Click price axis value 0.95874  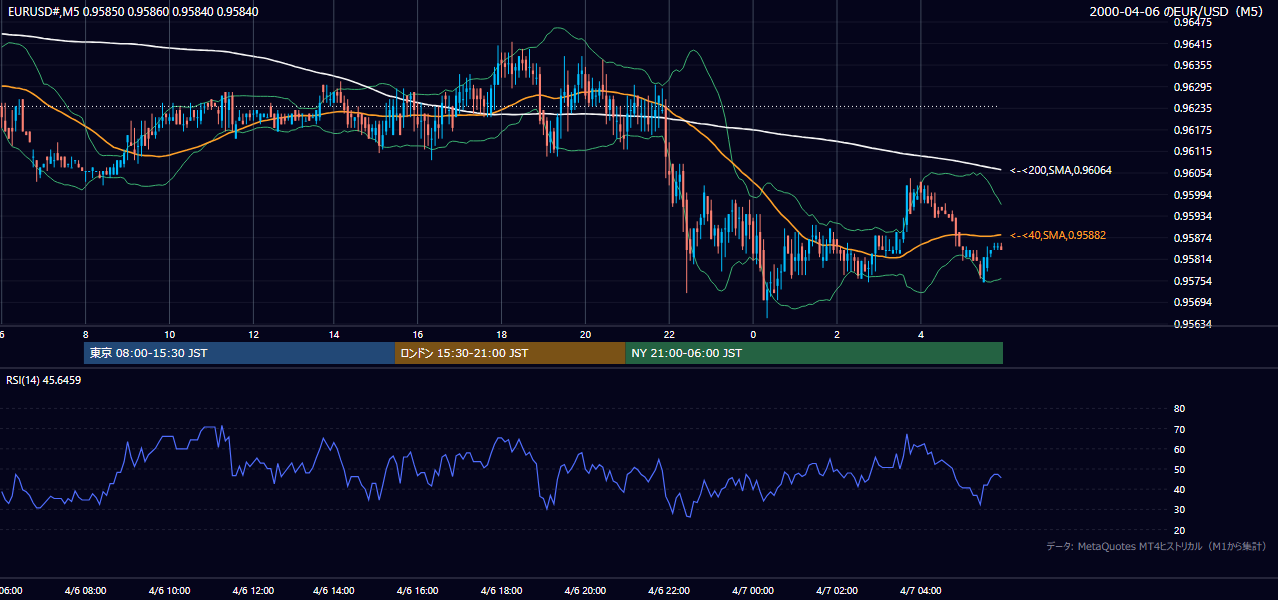(1193, 238)
